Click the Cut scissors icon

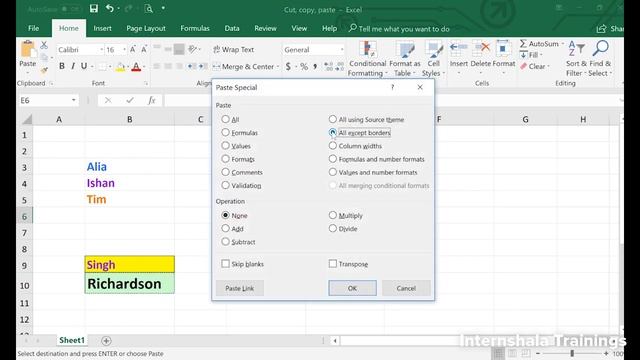[x=44, y=45]
